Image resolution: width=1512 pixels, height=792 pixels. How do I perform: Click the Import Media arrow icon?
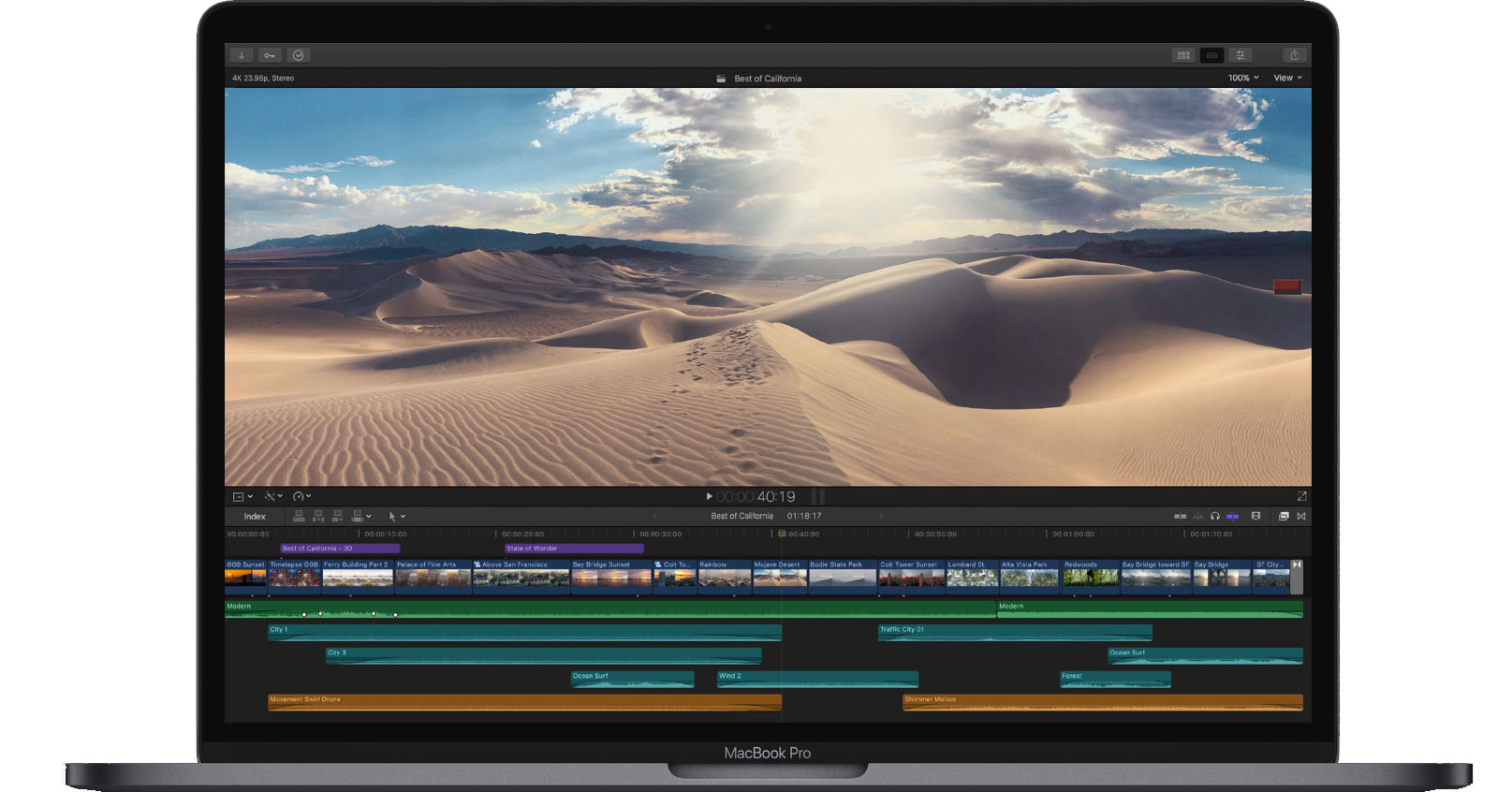241,55
